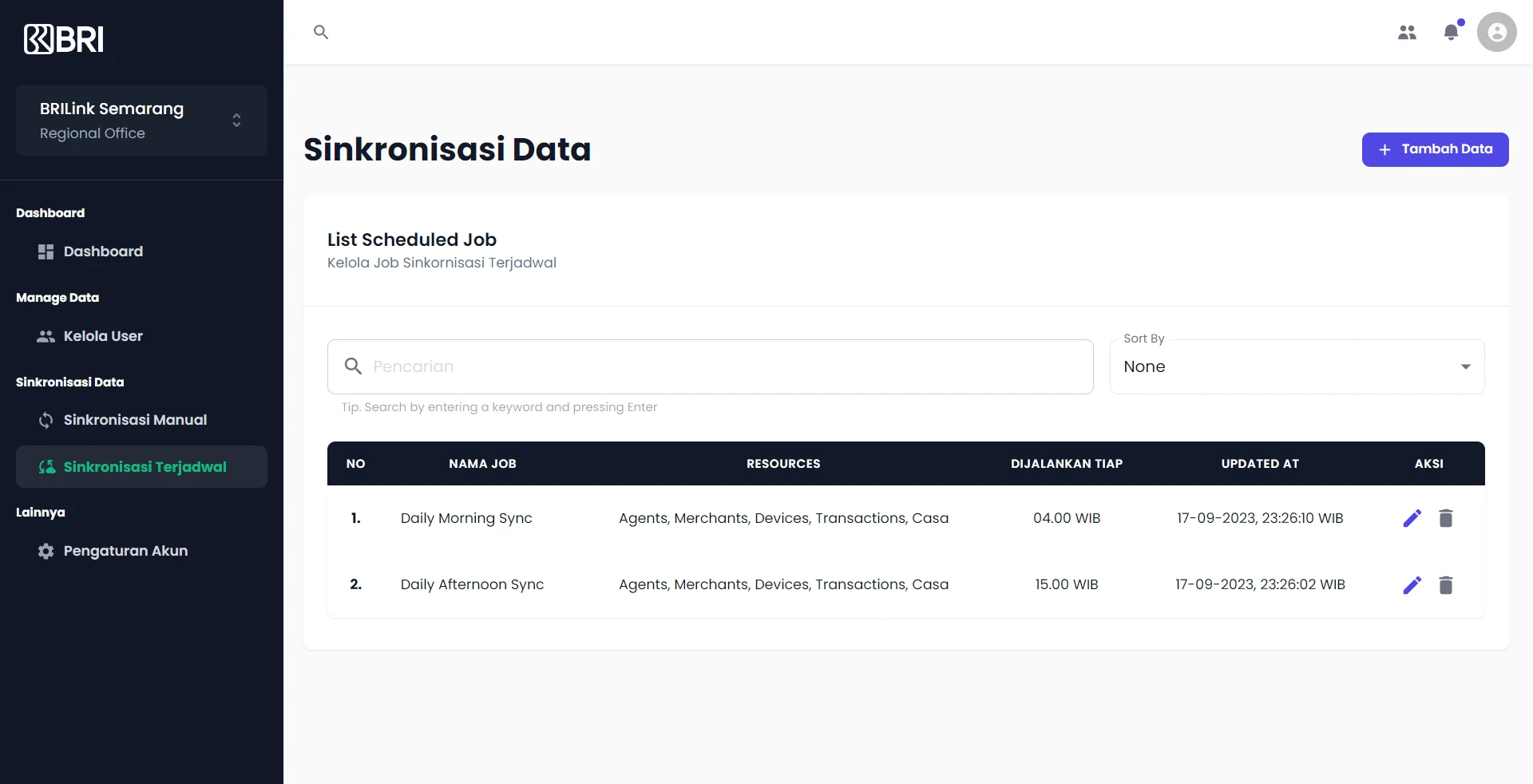This screenshot has height=784, width=1533.
Task: Click the Updated At column header
Action: pos(1260,464)
